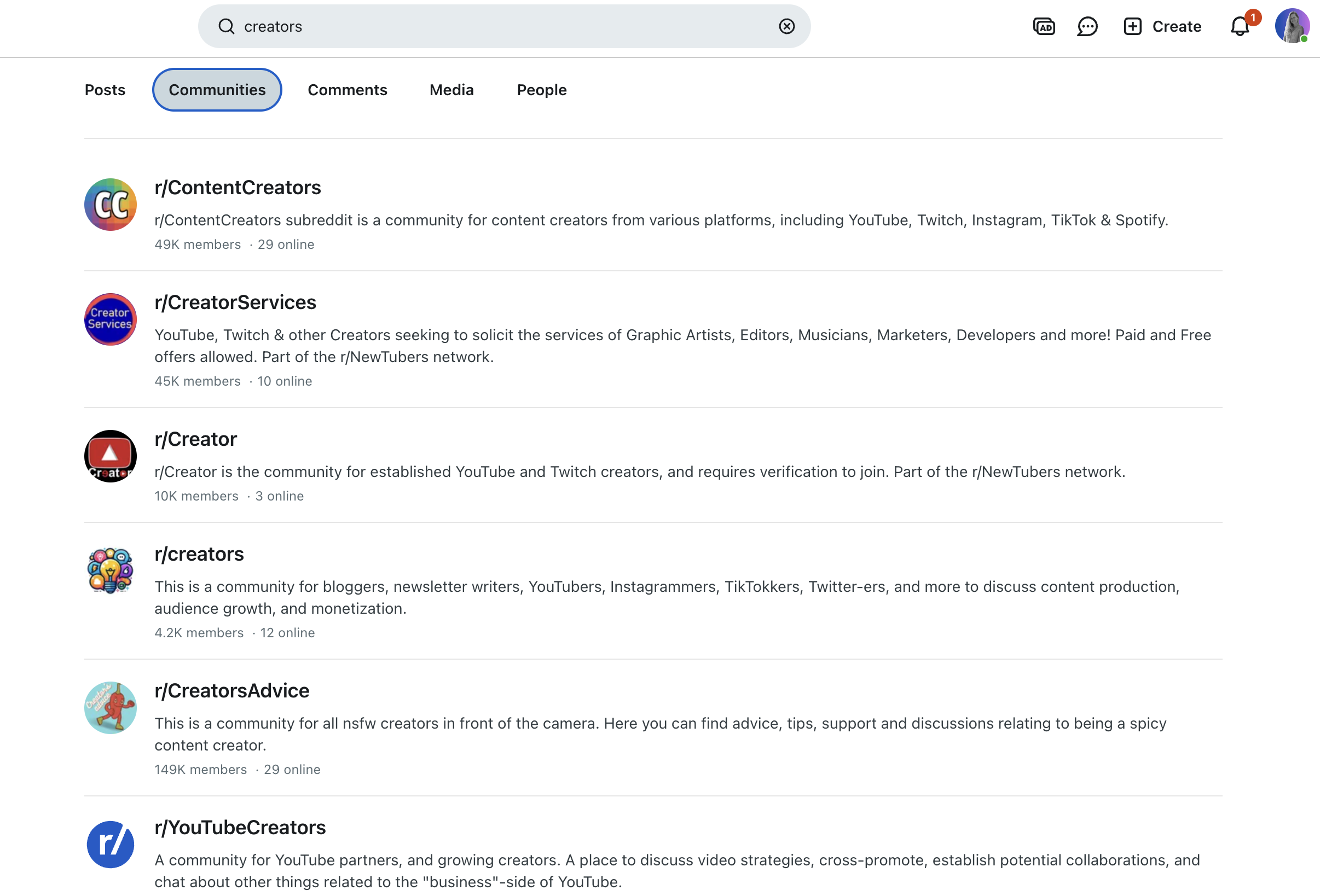
Task: Click into the creators search input
Action: [500, 26]
